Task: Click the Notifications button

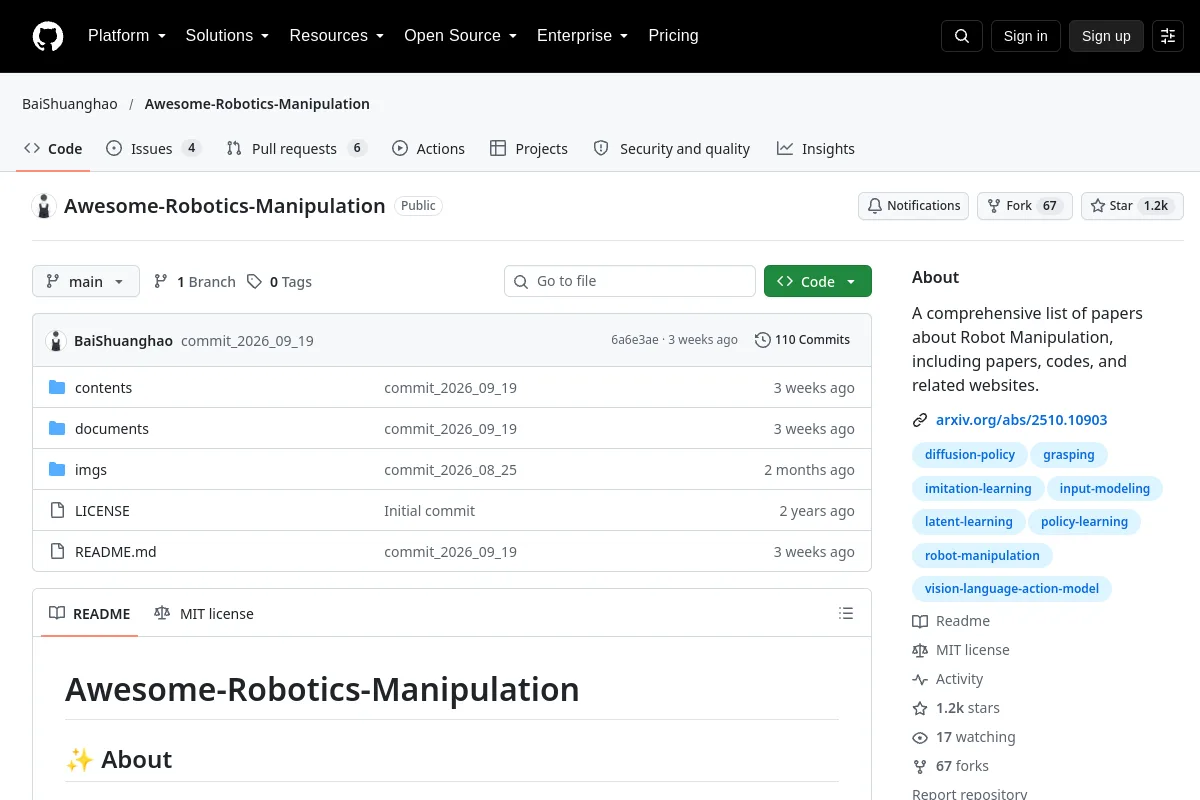Action: point(913,206)
